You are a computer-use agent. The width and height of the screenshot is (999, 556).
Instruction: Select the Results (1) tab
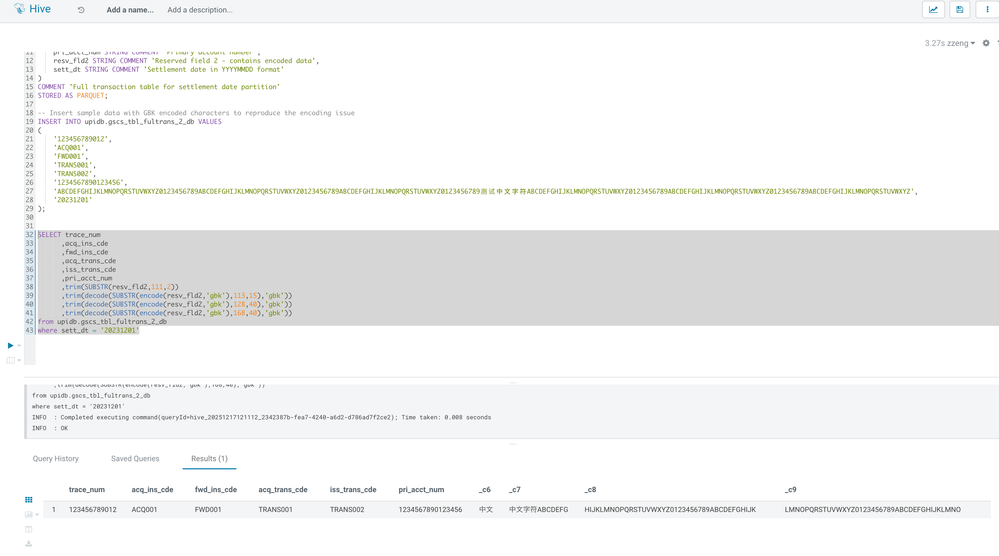(209, 459)
